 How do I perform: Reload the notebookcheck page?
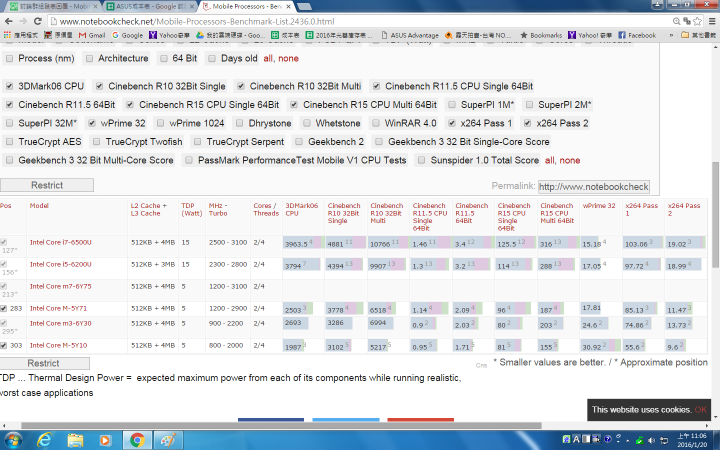(38, 21)
